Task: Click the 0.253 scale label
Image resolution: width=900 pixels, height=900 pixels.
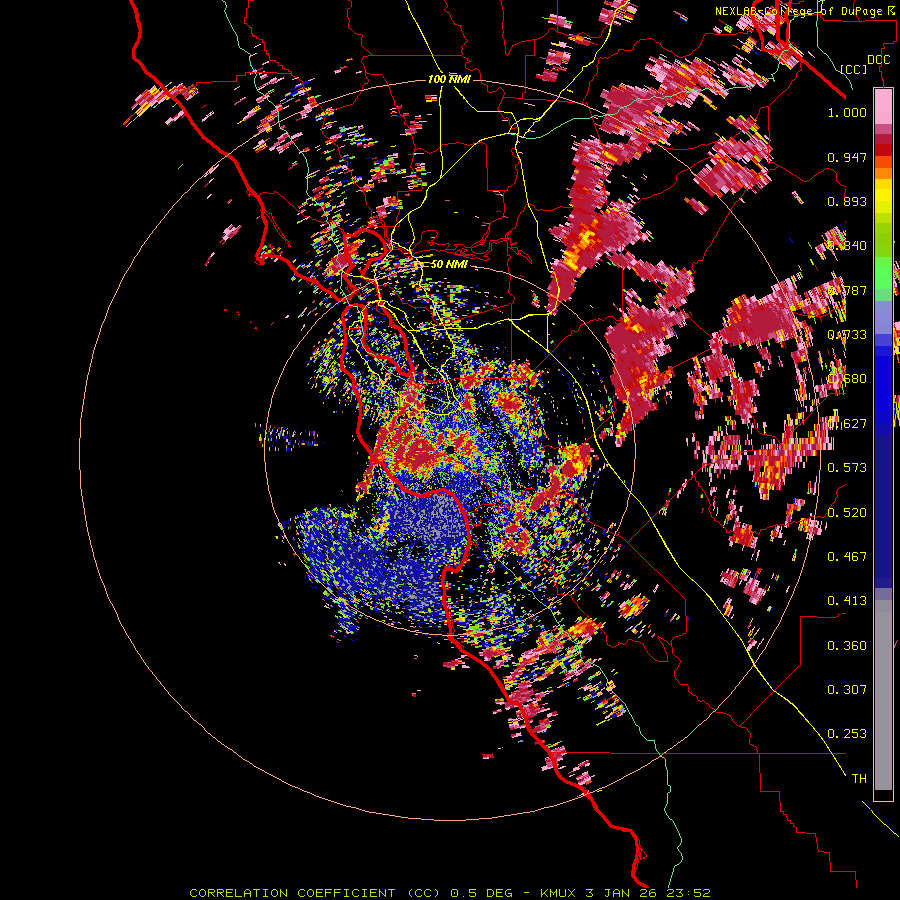Action: click(847, 734)
